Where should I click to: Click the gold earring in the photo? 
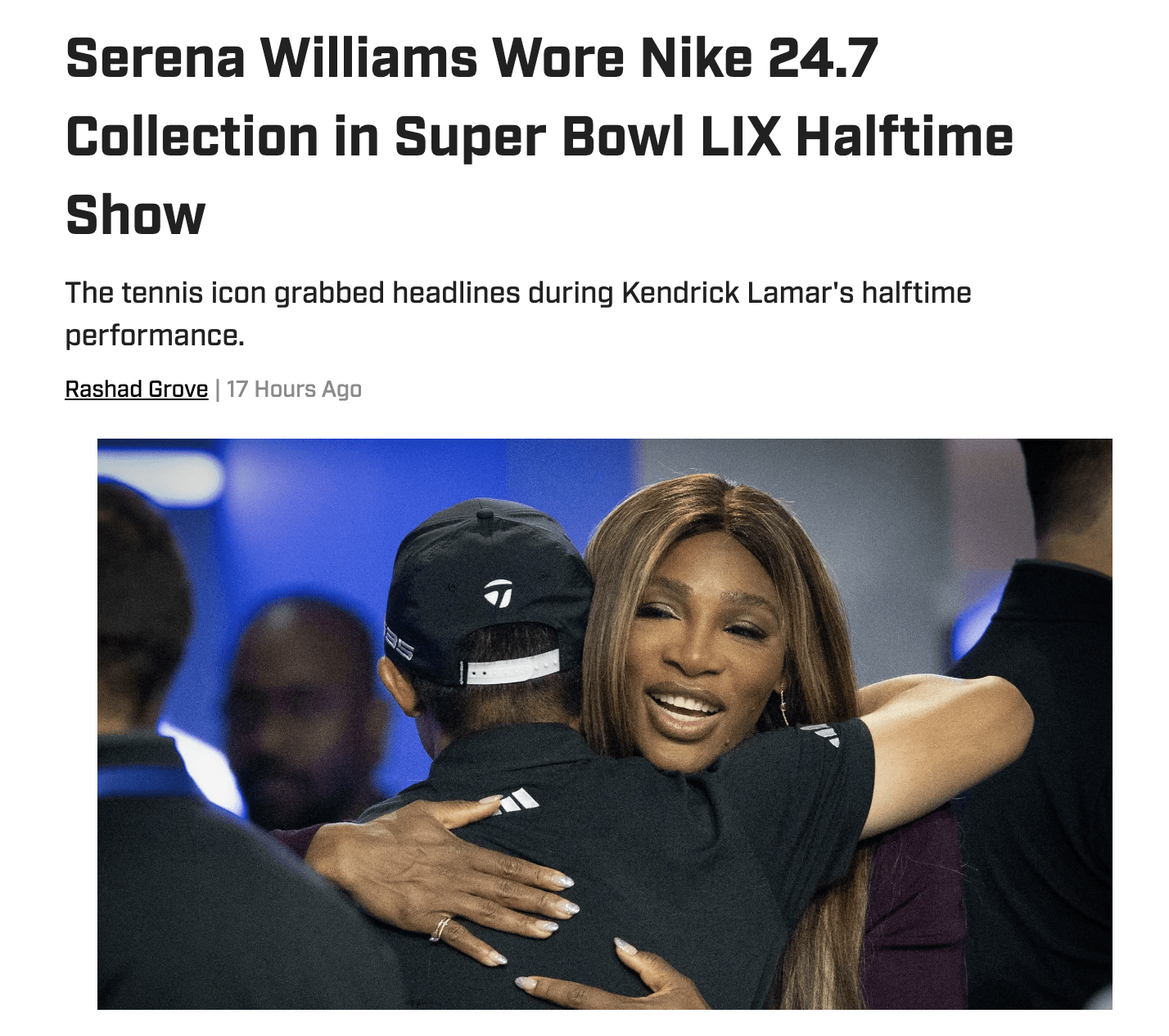784,705
